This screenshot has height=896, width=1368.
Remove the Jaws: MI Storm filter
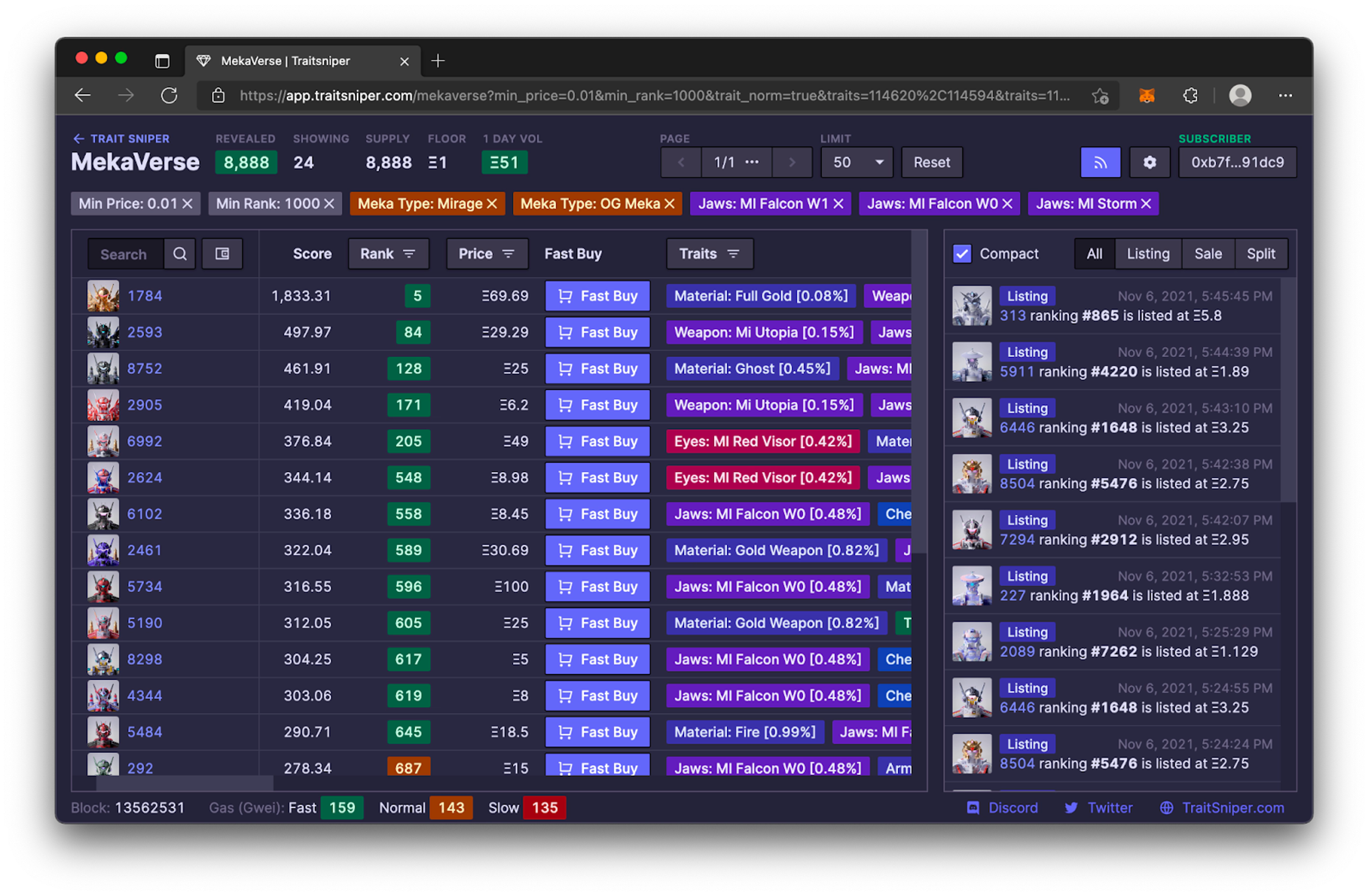pos(1146,204)
